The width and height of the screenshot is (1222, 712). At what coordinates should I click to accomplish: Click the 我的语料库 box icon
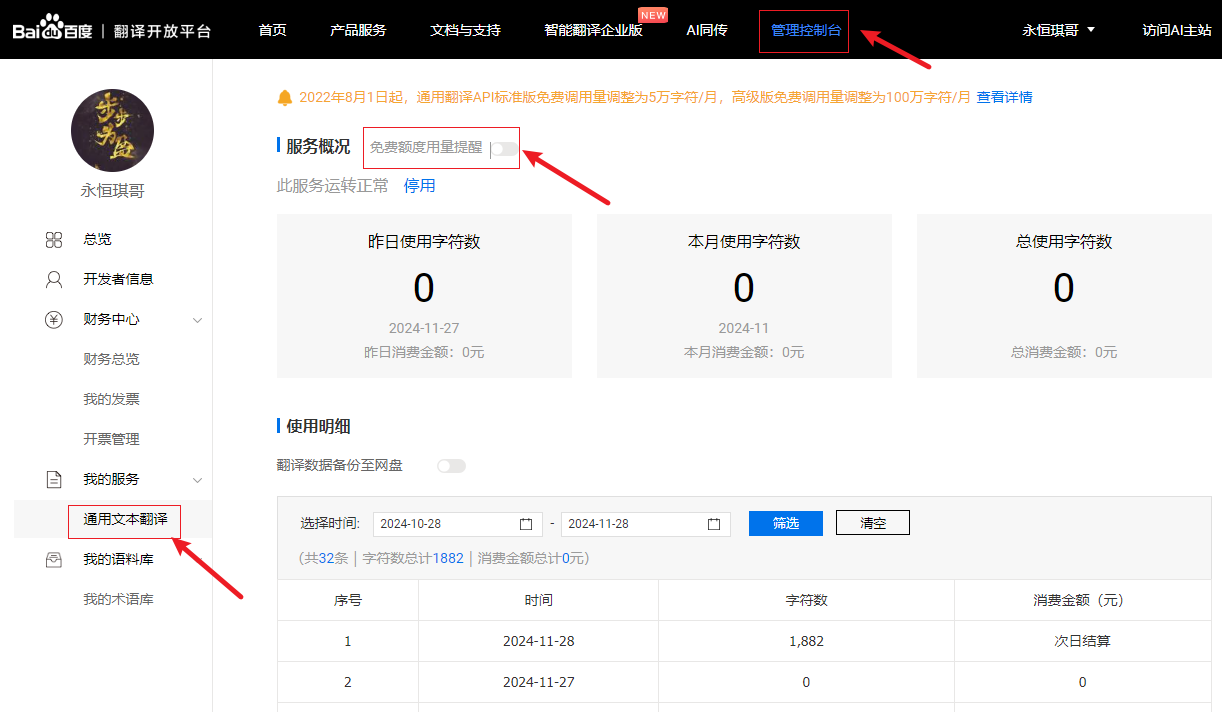[54, 560]
